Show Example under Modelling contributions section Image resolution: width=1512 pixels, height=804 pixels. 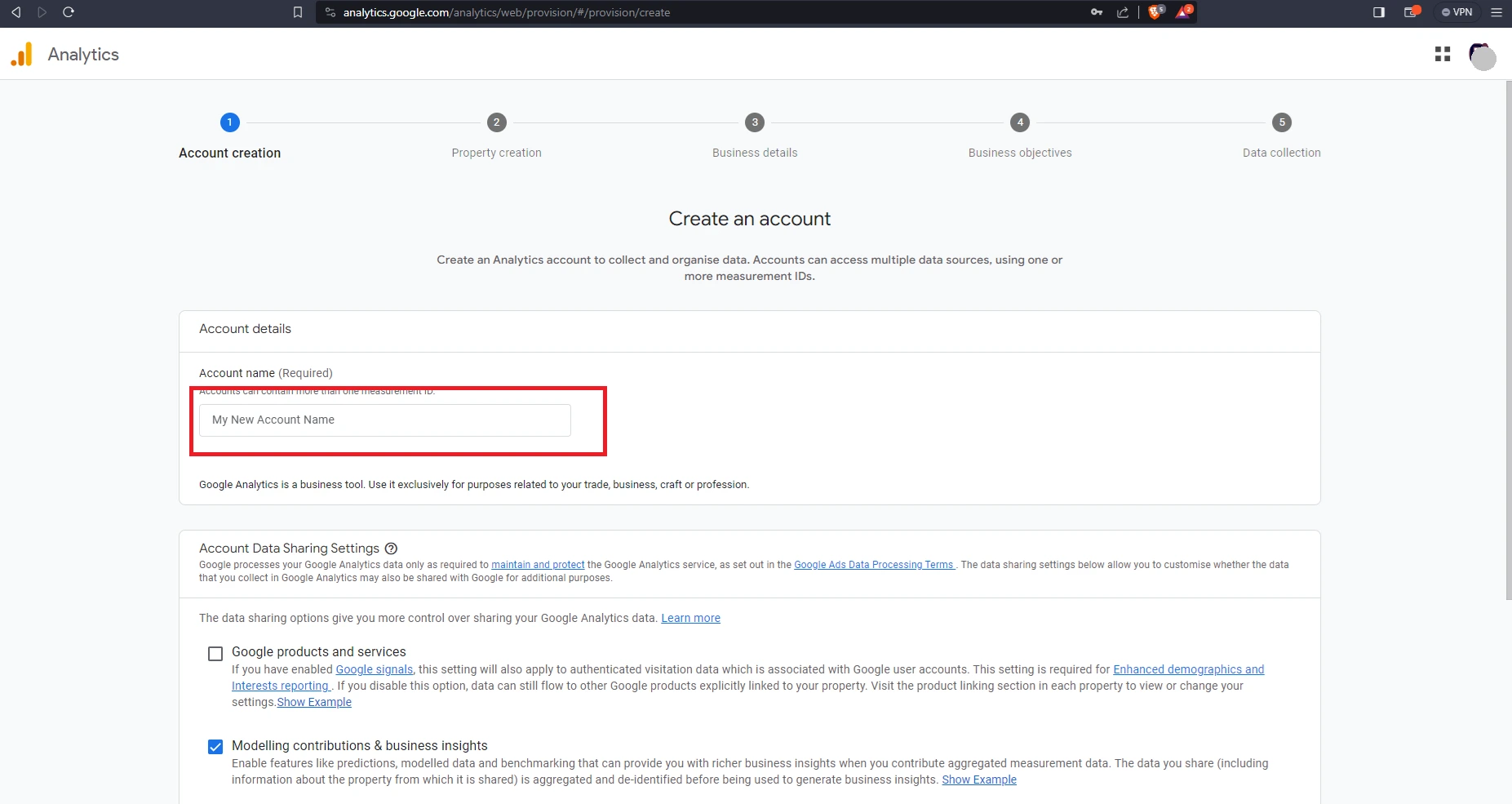978,780
